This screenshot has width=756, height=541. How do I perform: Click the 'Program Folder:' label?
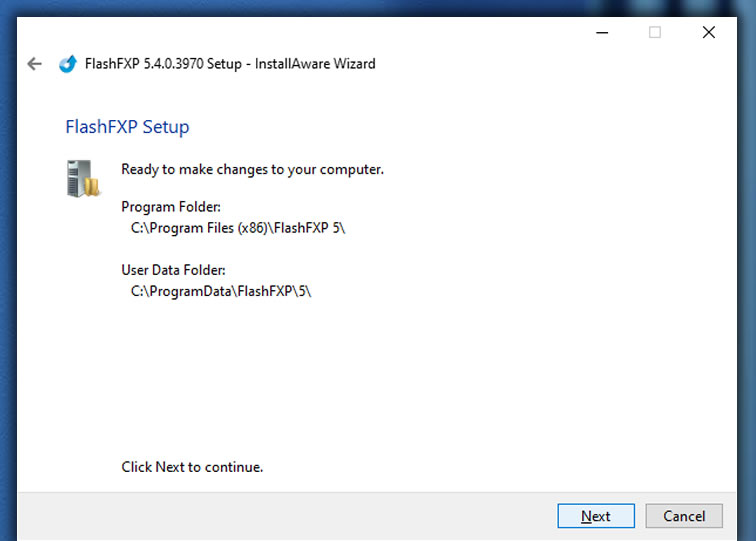click(x=171, y=207)
